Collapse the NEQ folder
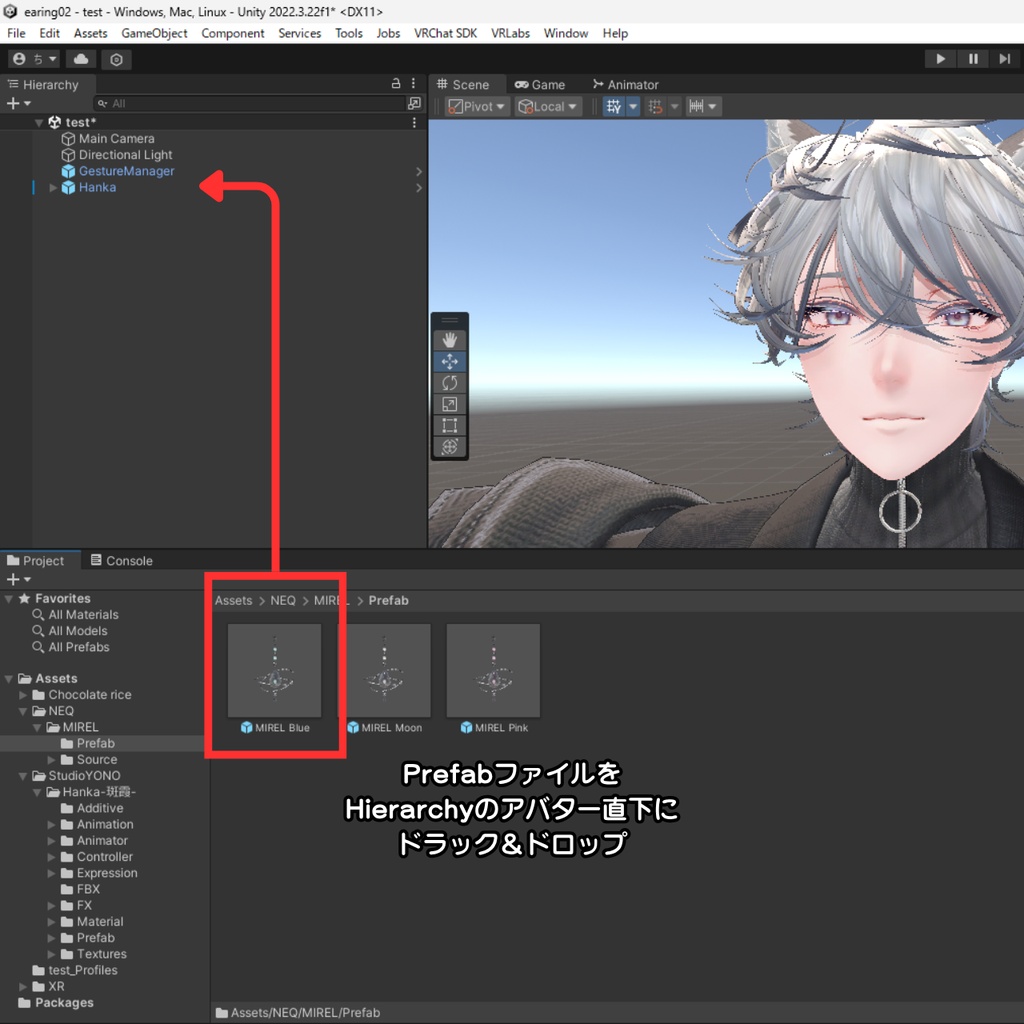 (23, 711)
